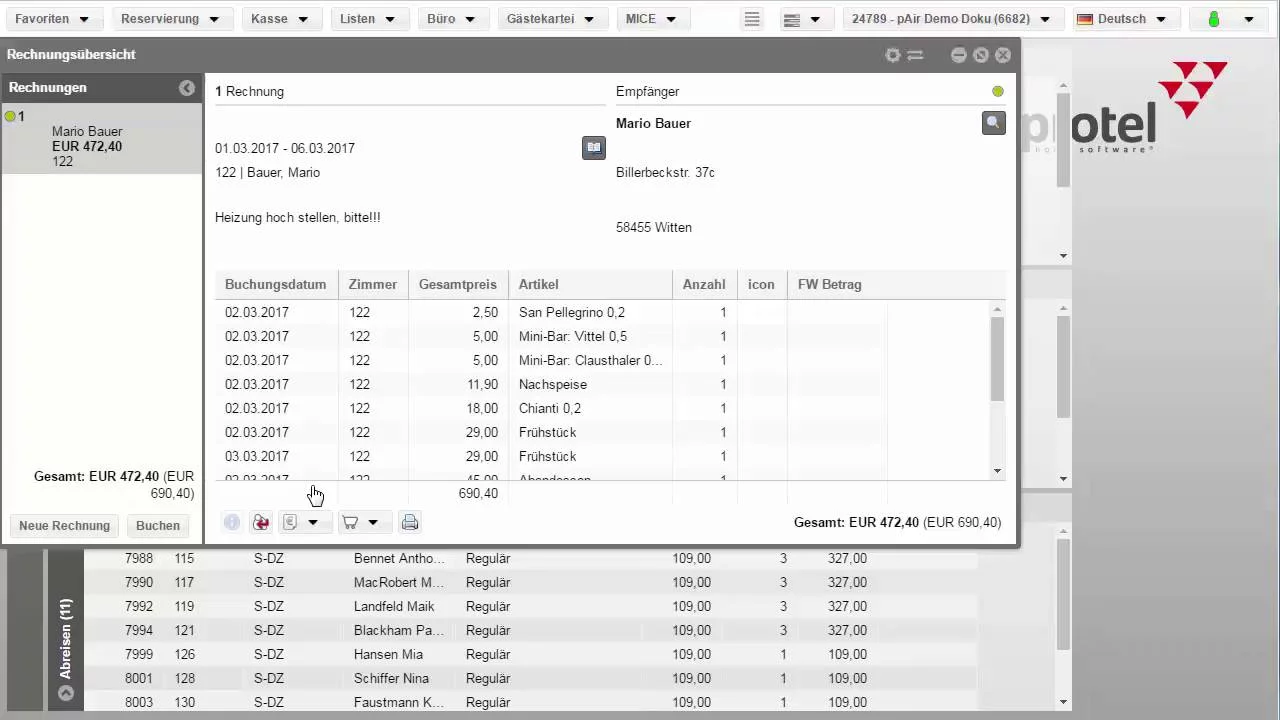Viewport: 1280px width, 720px height.
Task: Click the hamburger list icon in top bar
Action: coord(752,19)
